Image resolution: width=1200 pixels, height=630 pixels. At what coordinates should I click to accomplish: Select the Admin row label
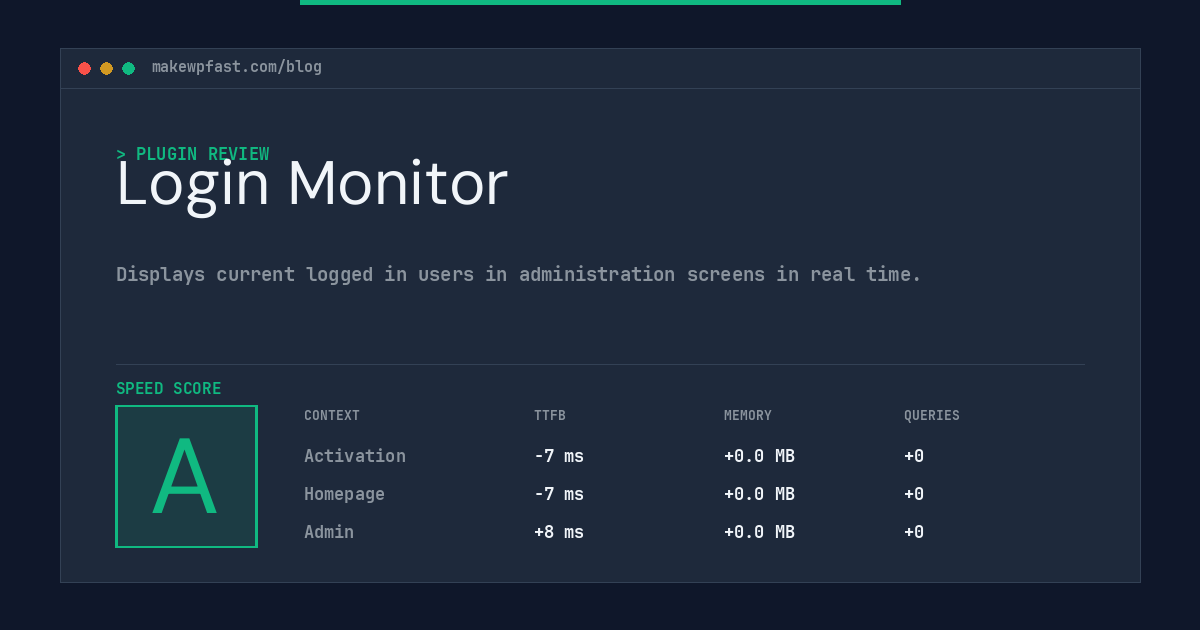(x=329, y=532)
